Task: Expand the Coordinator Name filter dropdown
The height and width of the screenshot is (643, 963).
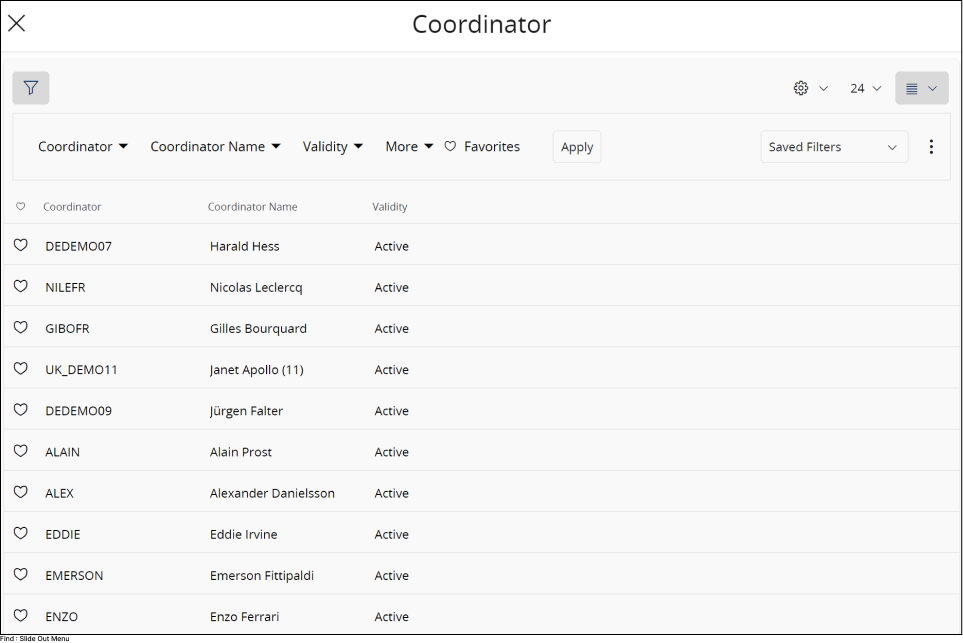Action: tap(215, 147)
